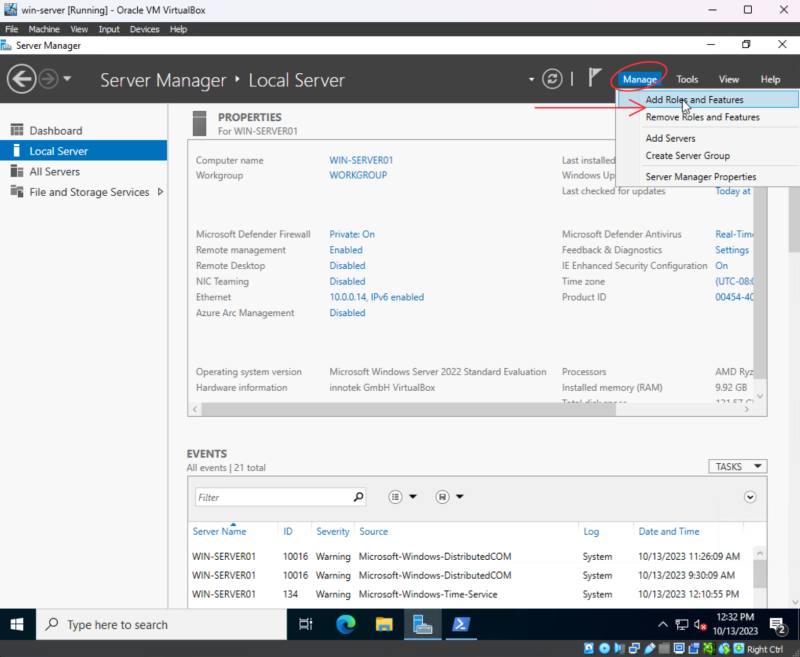The height and width of the screenshot is (657, 800).
Task: Open Settings for Feedback & Diagnostics
Action: pos(731,249)
